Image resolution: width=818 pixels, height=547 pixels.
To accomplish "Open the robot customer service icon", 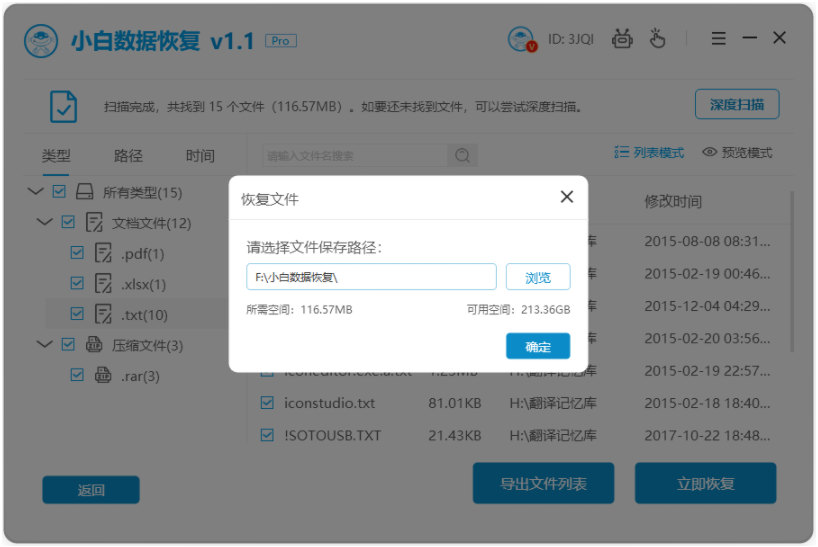I will pos(622,39).
